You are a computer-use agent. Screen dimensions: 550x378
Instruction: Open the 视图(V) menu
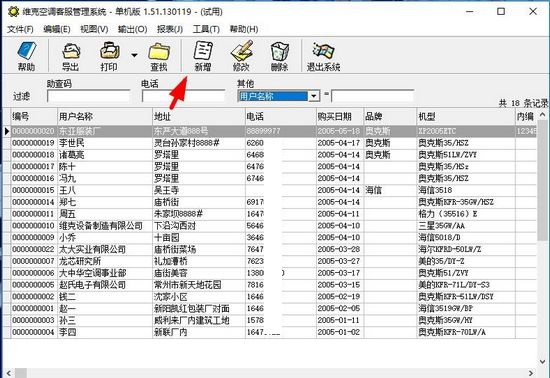pos(94,29)
